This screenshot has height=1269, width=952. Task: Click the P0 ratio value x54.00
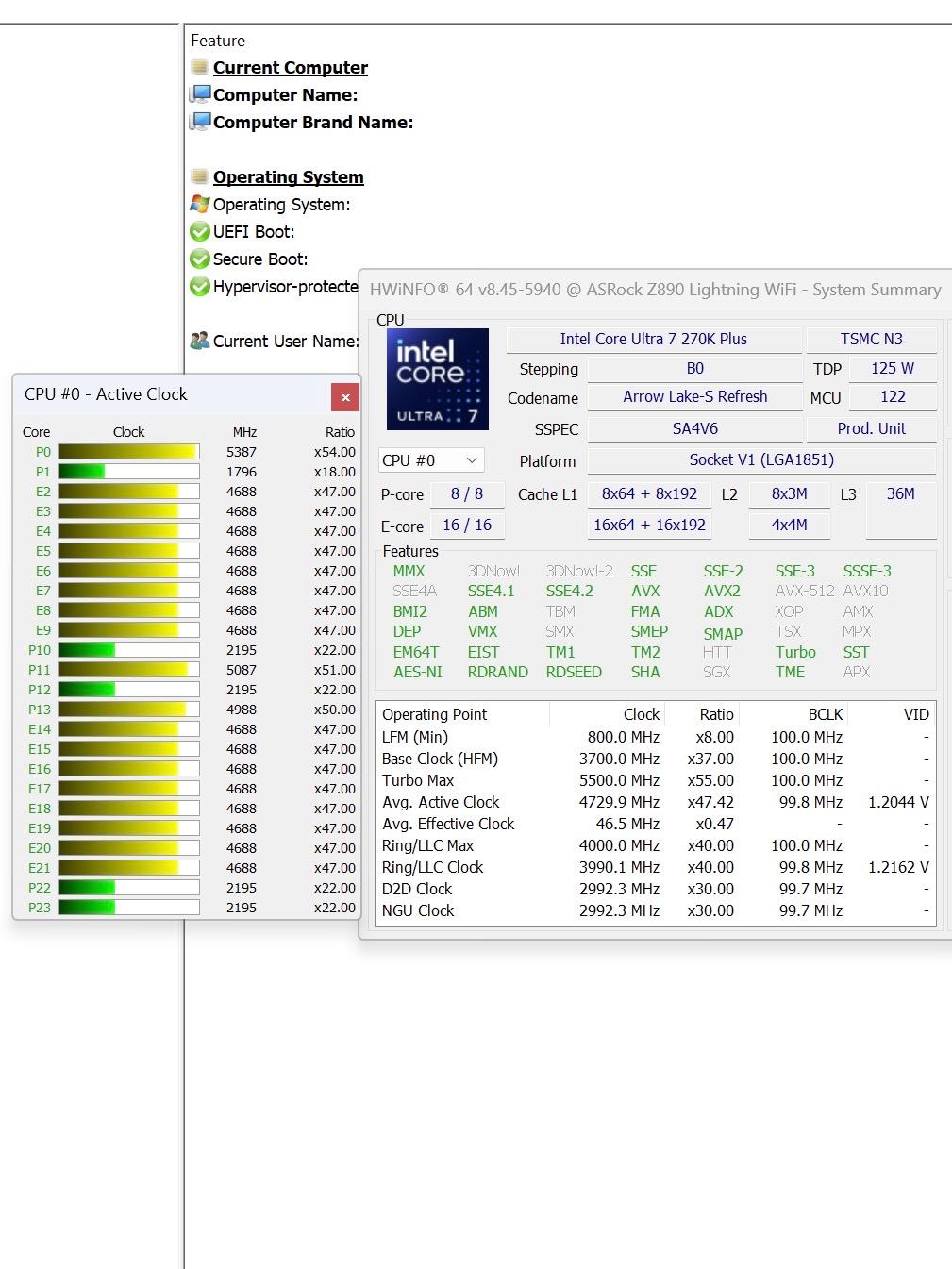(335, 452)
